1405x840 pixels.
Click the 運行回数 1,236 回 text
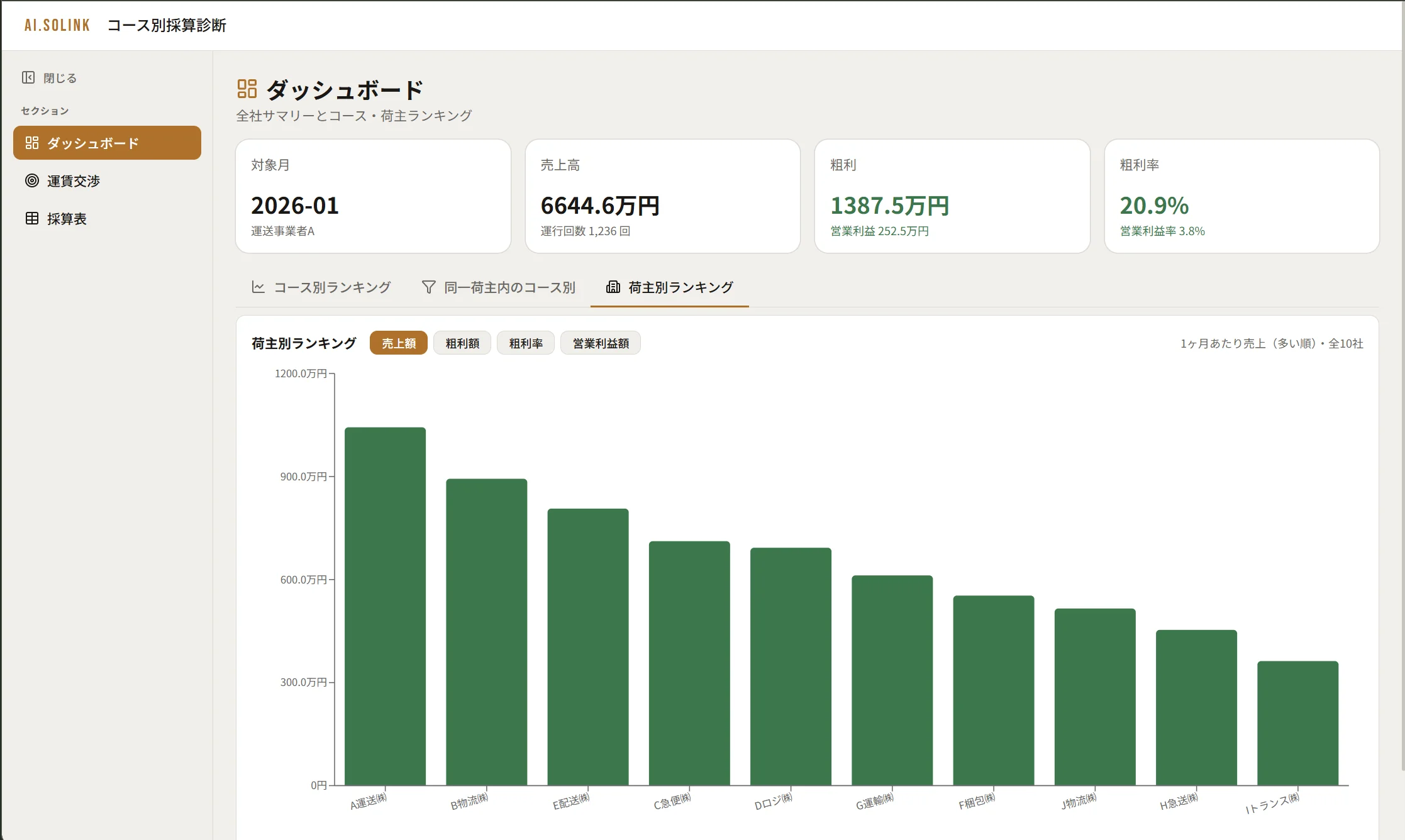(586, 231)
